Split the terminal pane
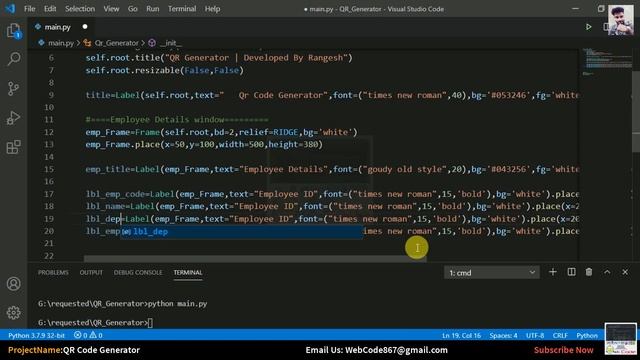 coord(571,272)
